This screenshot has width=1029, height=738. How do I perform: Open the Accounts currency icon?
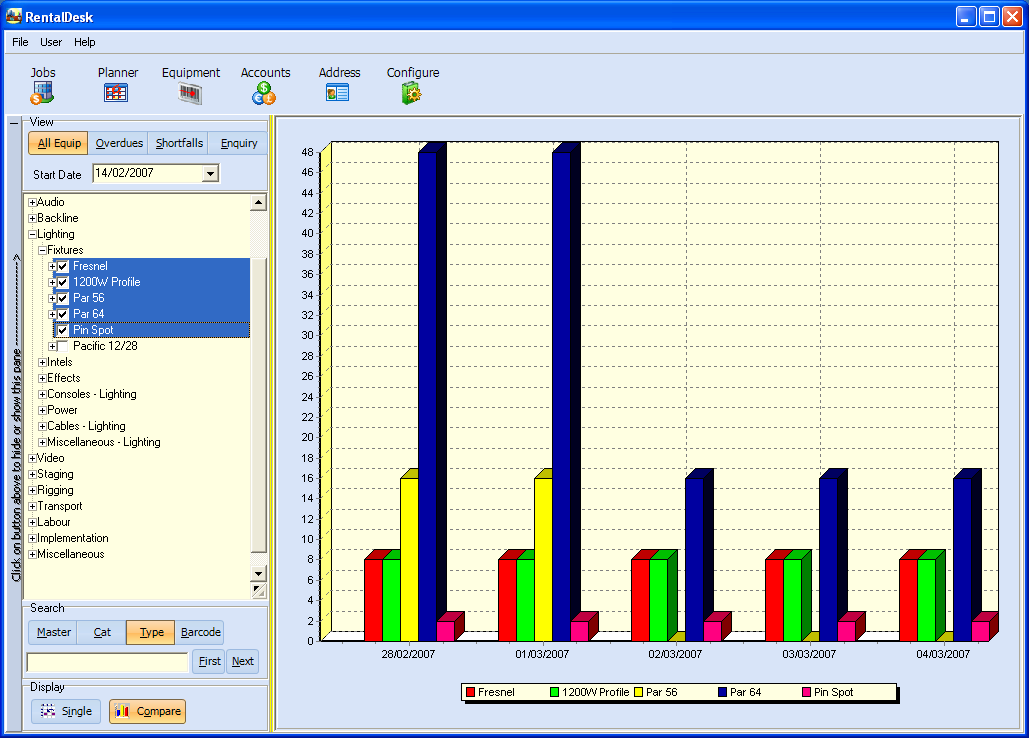pos(264,93)
